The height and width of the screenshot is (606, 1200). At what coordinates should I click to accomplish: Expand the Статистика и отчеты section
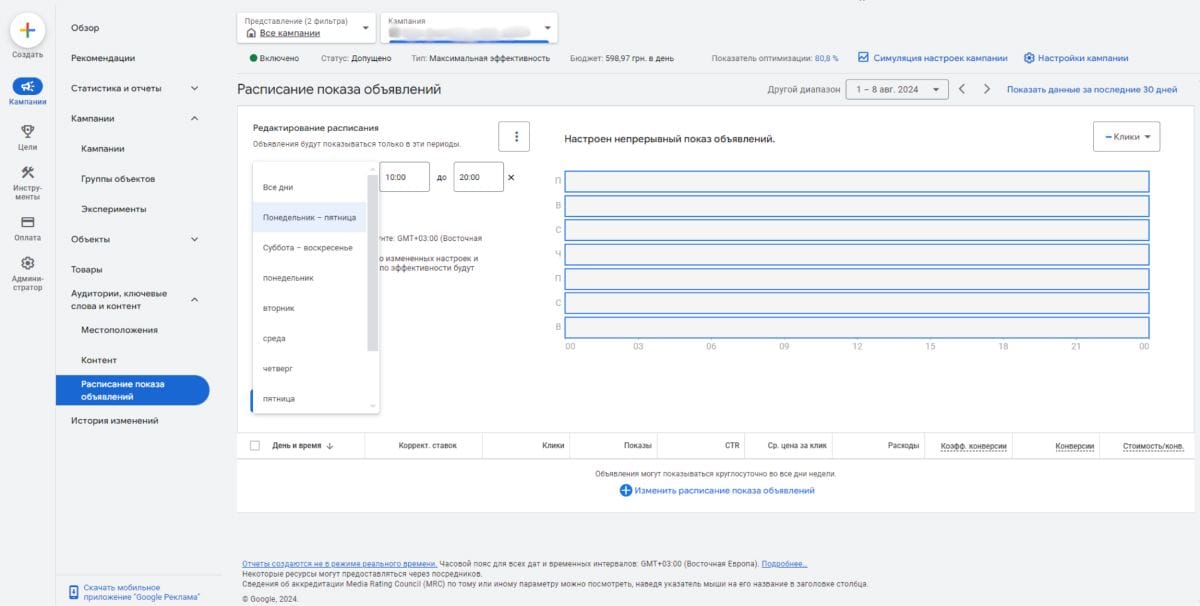tap(194, 88)
